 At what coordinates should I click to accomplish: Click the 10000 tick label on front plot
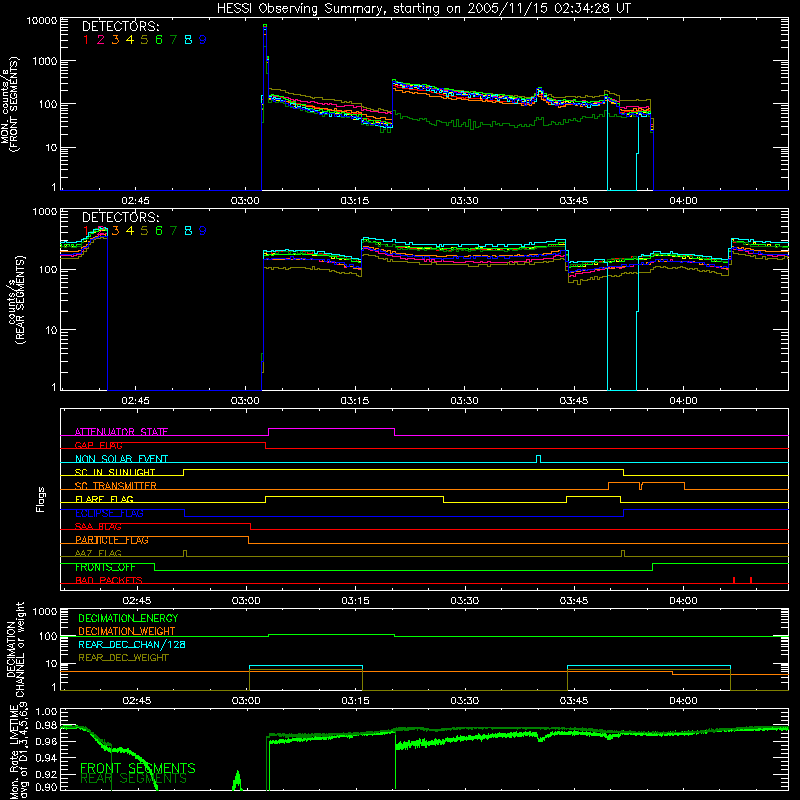[42, 21]
